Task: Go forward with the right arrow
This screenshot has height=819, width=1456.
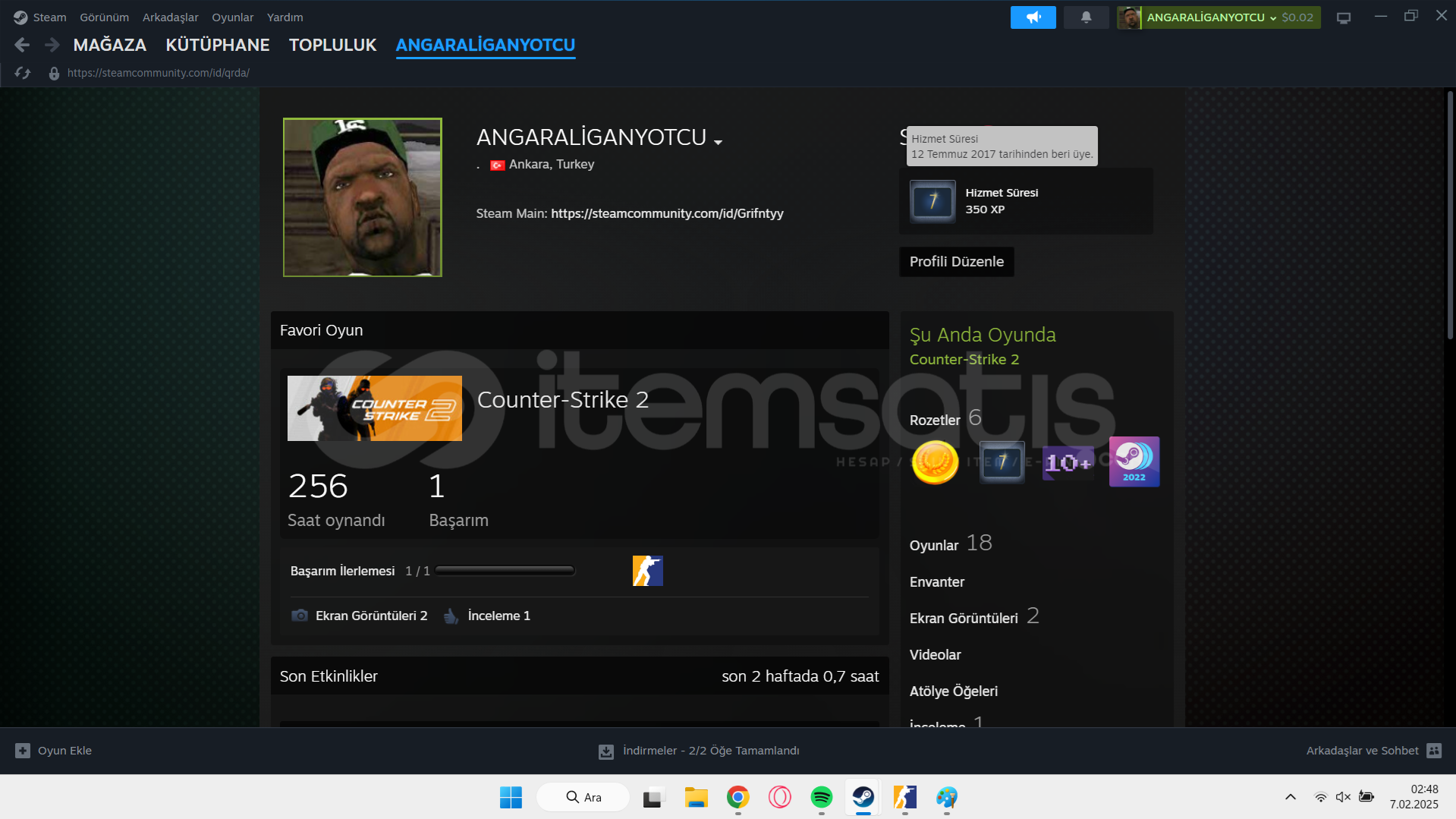Action: pyautogui.click(x=52, y=46)
